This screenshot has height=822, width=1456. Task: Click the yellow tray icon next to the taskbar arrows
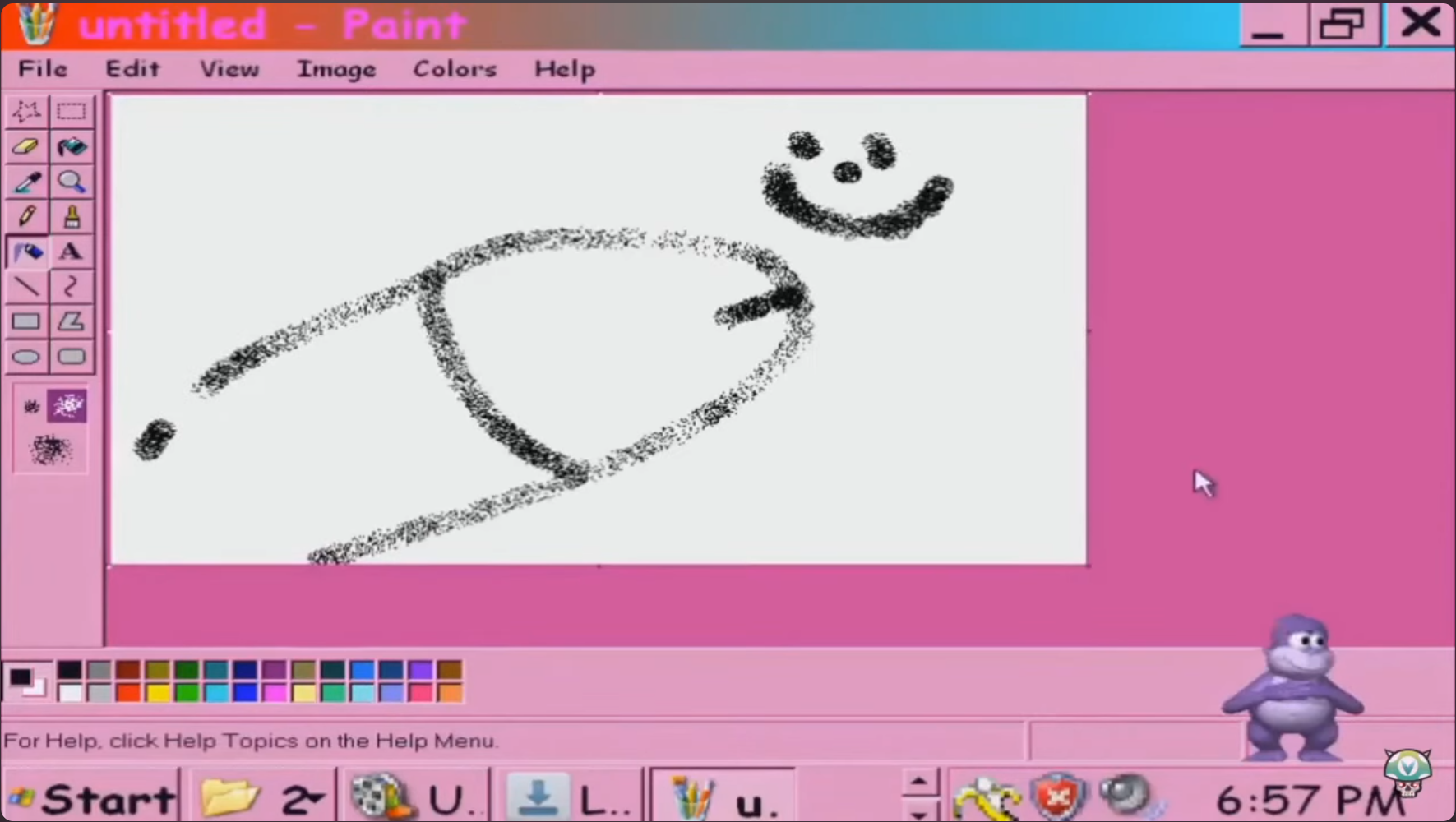(987, 797)
